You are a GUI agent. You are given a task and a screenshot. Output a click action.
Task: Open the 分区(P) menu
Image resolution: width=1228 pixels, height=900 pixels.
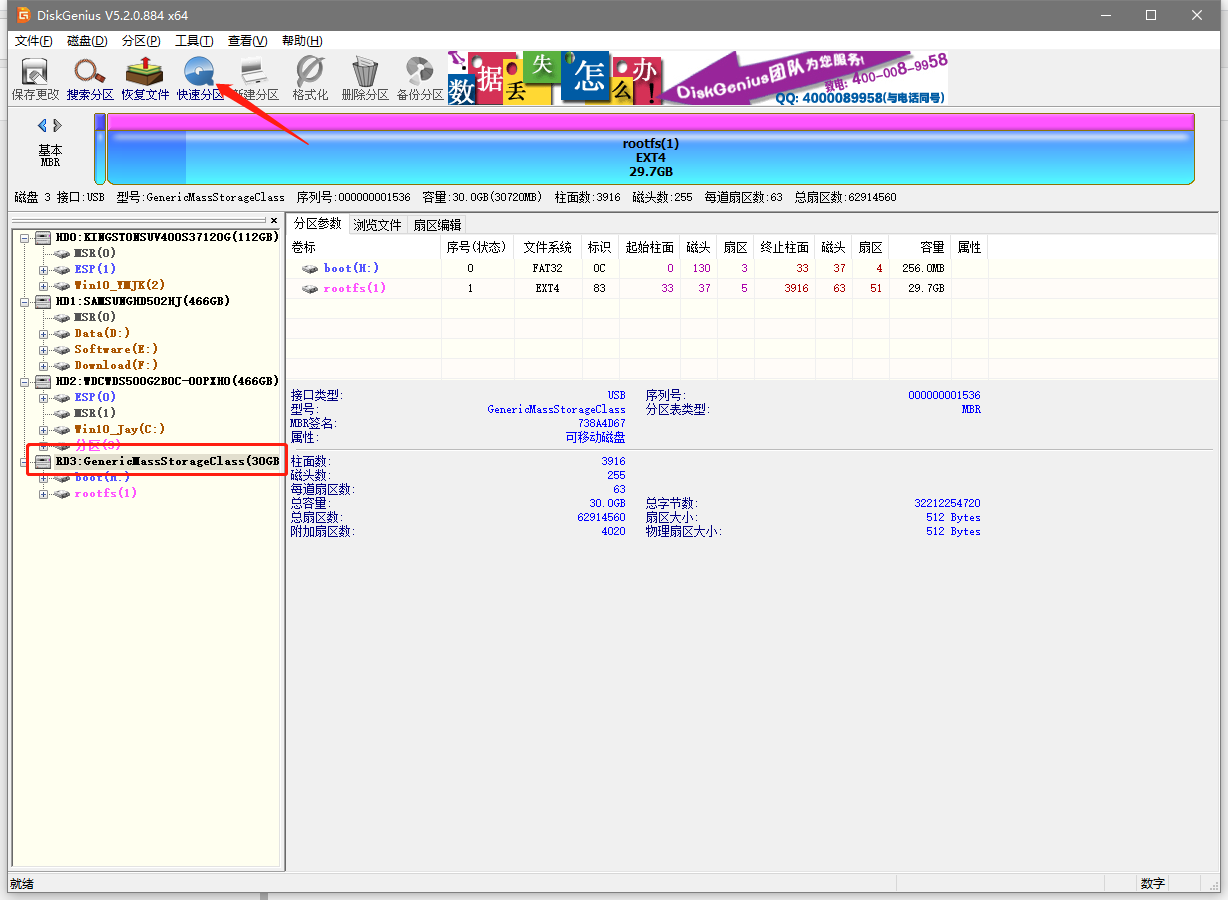pyautogui.click(x=141, y=41)
